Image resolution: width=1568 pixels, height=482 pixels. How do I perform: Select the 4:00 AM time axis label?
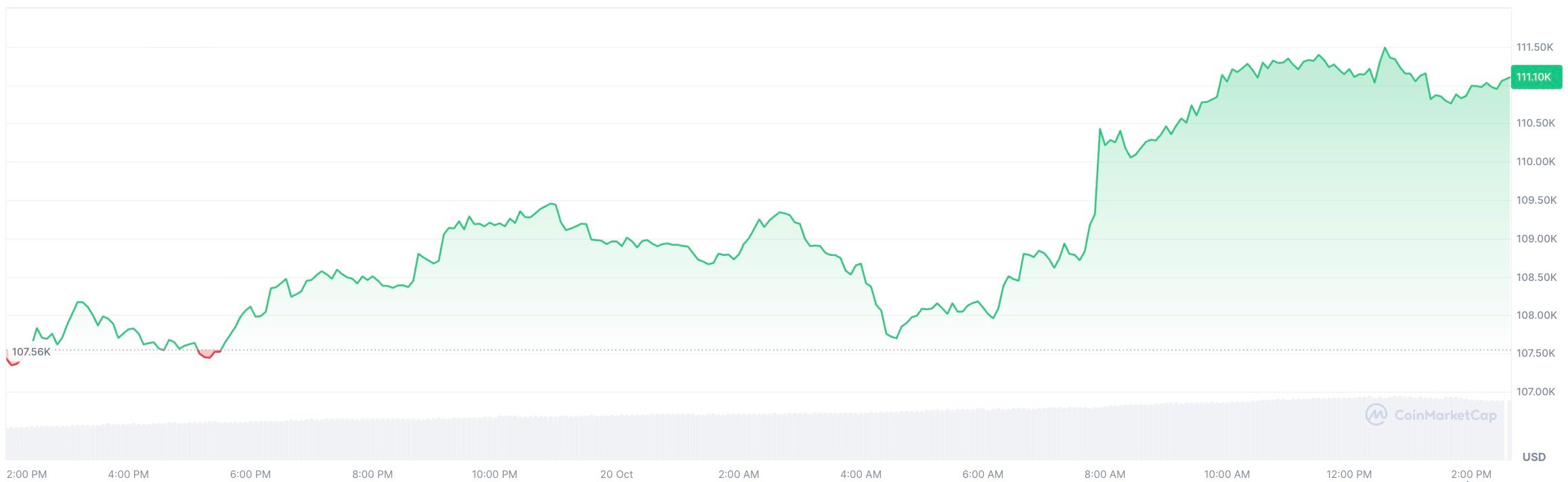pos(861,475)
